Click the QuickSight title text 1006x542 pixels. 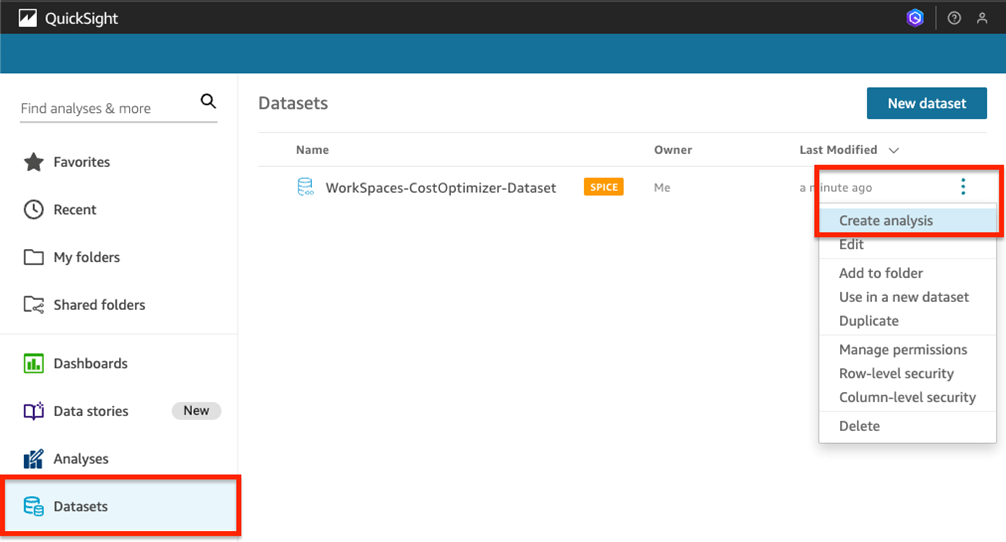pyautogui.click(x=81, y=19)
